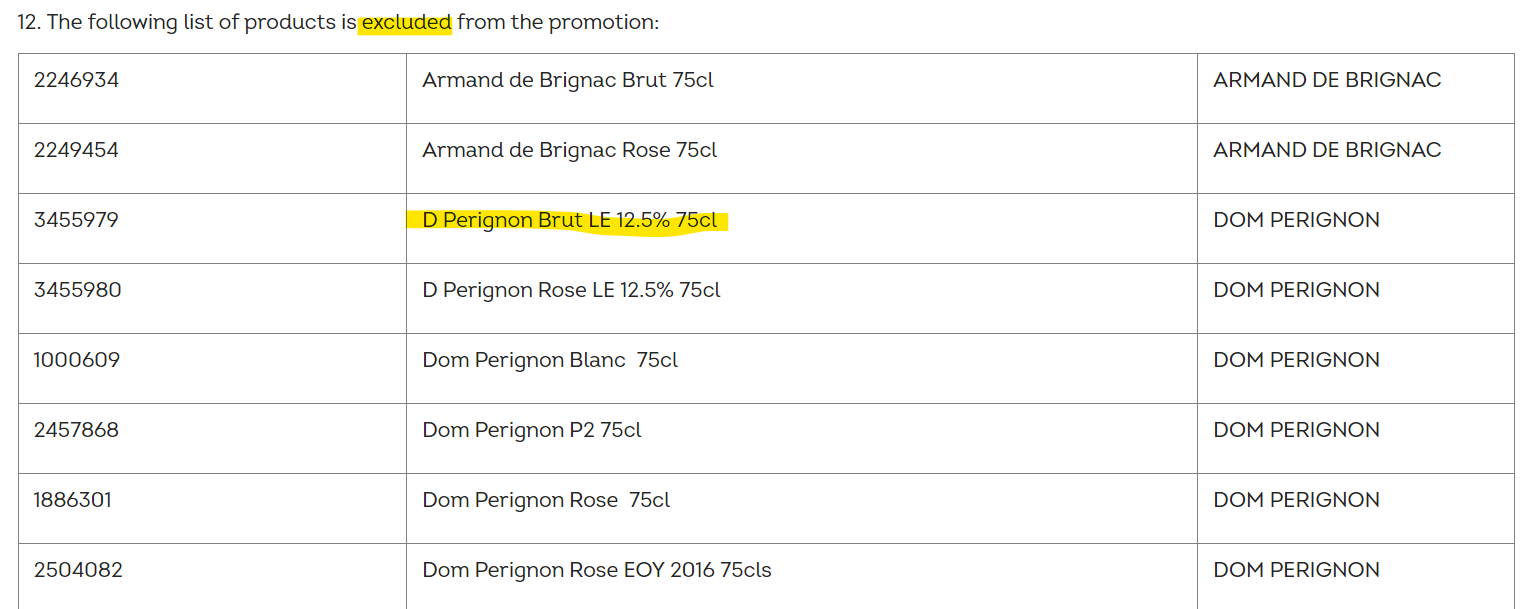Click product code 3455979
1524x609 pixels.
[x=76, y=220]
